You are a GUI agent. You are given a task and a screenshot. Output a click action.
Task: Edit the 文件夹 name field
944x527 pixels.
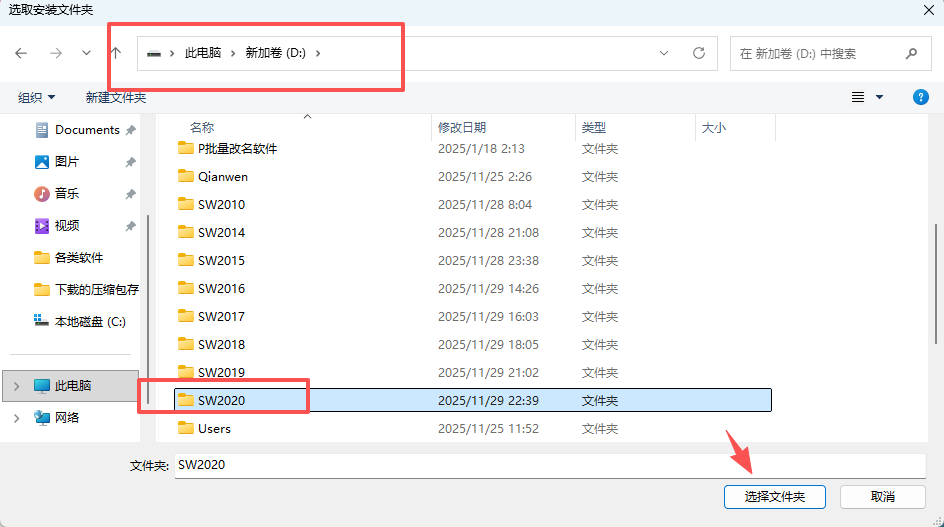pos(550,465)
